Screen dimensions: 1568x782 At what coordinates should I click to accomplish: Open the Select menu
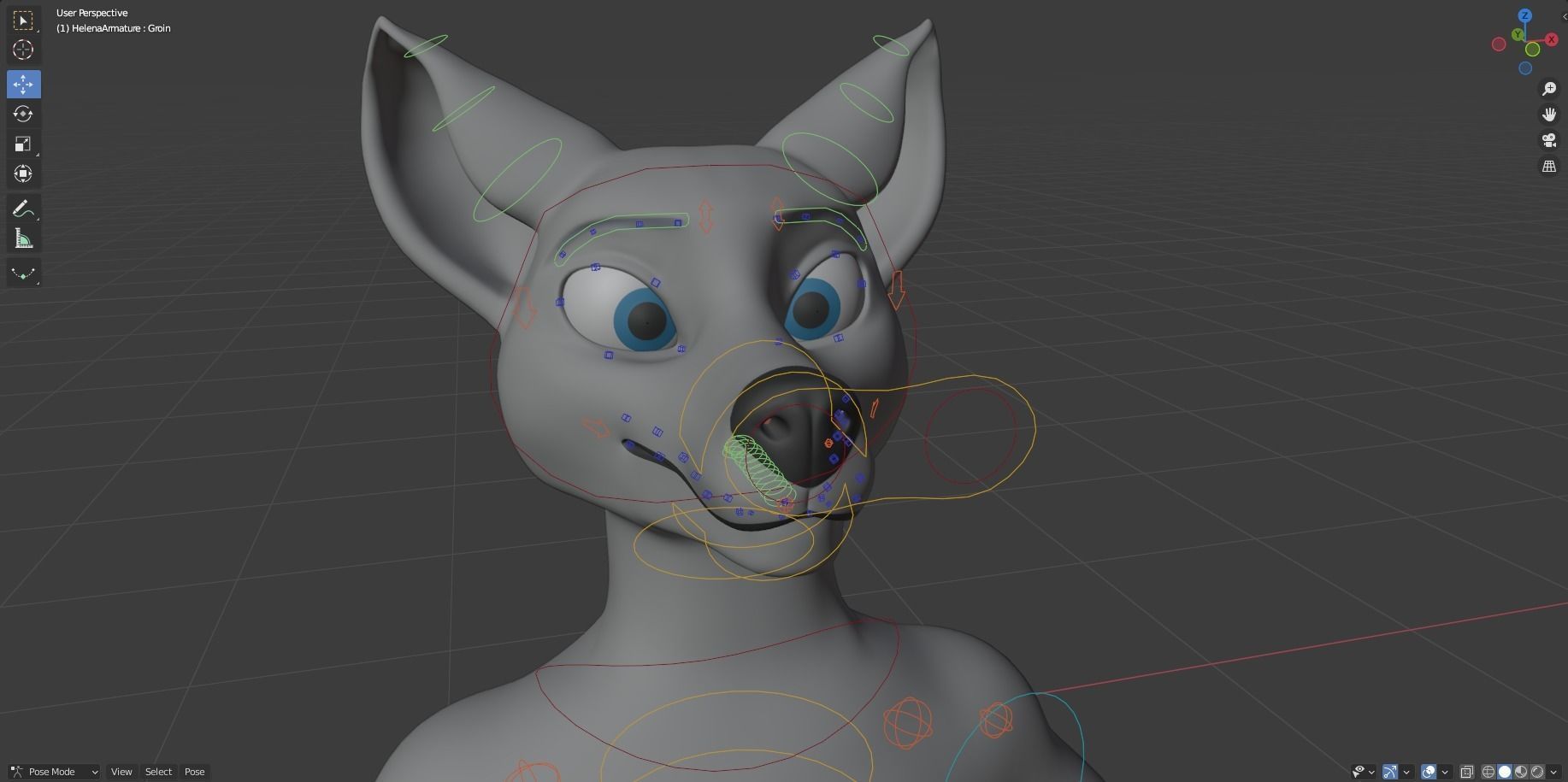[158, 772]
